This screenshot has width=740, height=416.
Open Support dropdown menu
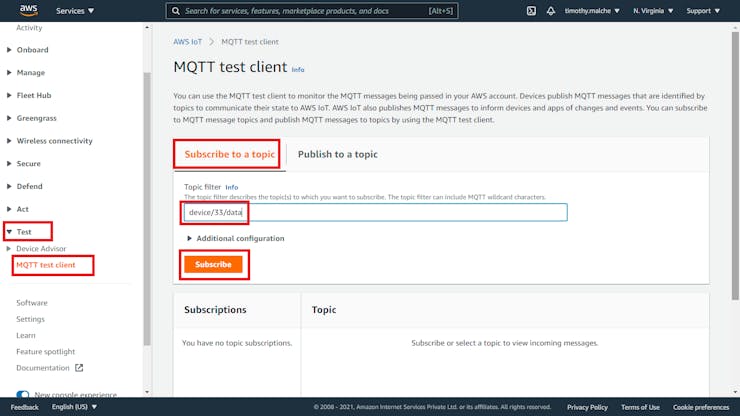click(703, 11)
